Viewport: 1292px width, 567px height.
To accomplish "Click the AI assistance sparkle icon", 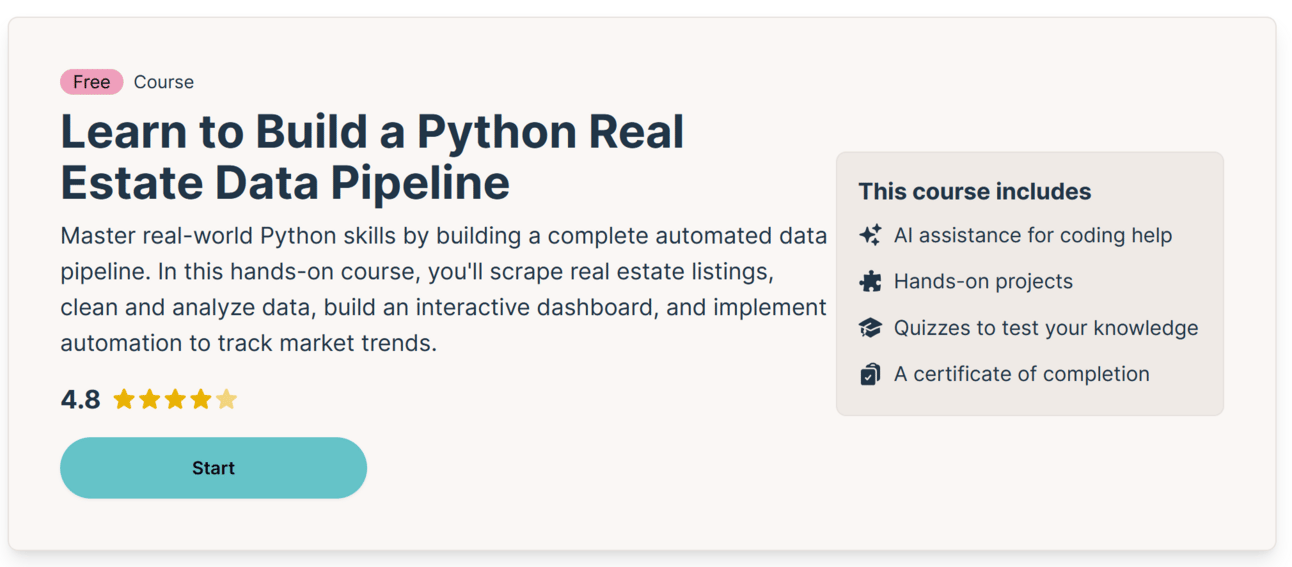I will tap(870, 235).
